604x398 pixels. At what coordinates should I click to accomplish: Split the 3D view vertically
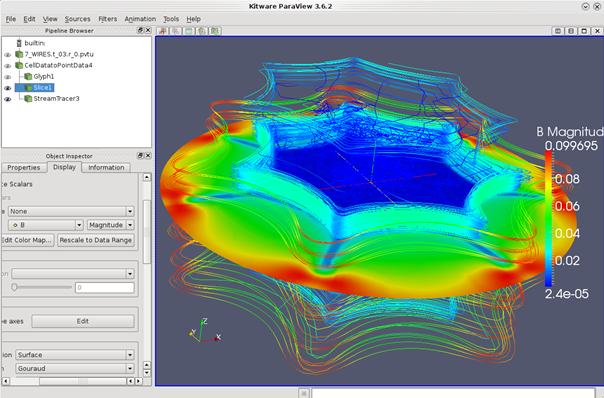[x=571, y=31]
